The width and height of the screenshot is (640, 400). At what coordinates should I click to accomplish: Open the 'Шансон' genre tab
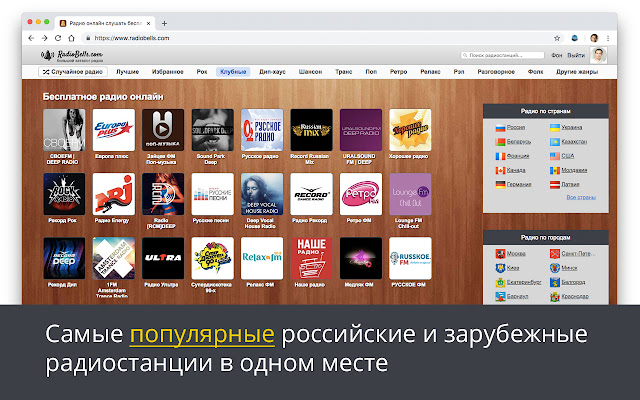click(x=311, y=73)
